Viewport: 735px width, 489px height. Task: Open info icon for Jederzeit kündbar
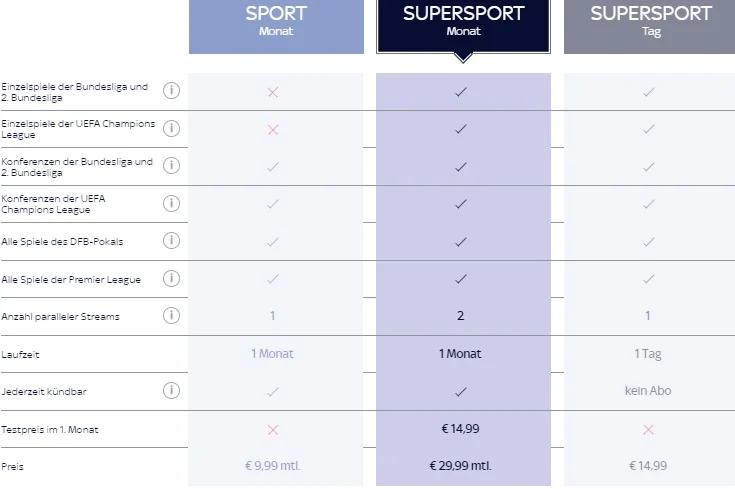(171, 391)
